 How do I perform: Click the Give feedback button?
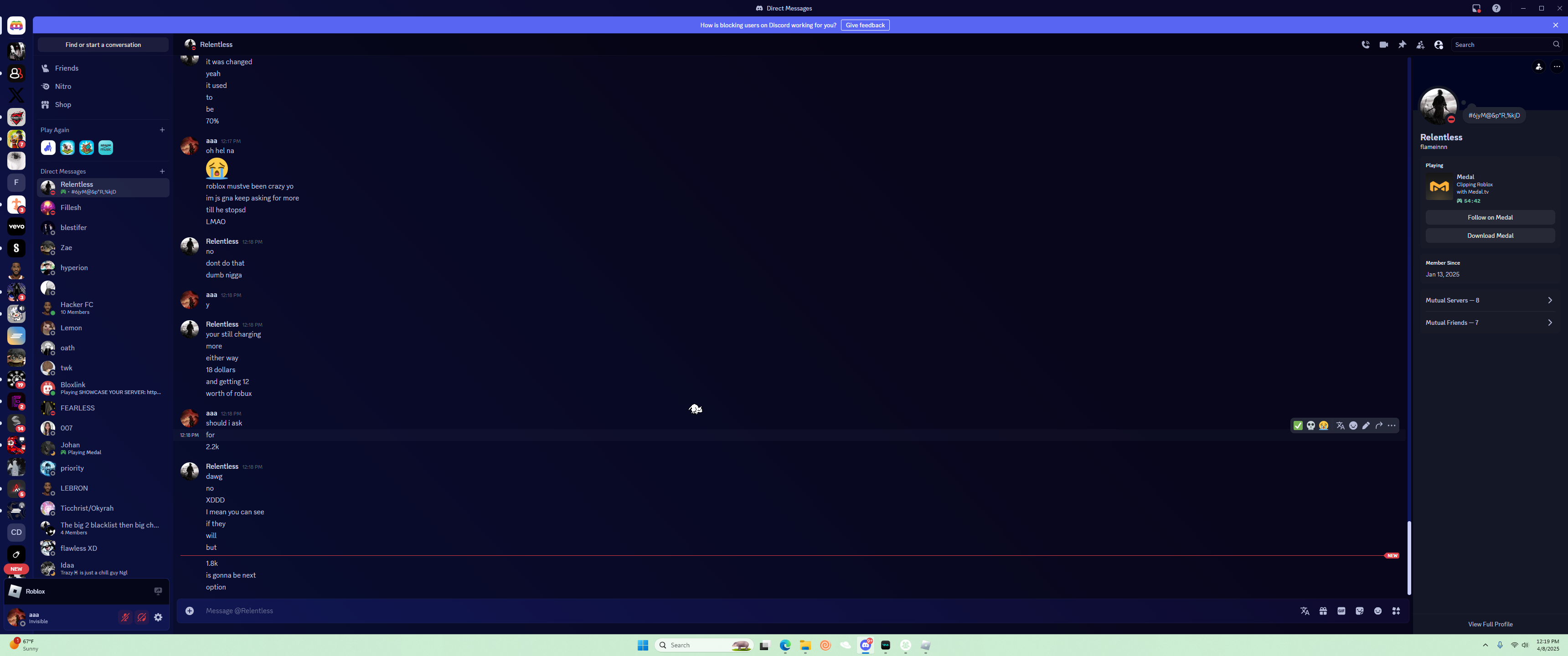click(864, 25)
